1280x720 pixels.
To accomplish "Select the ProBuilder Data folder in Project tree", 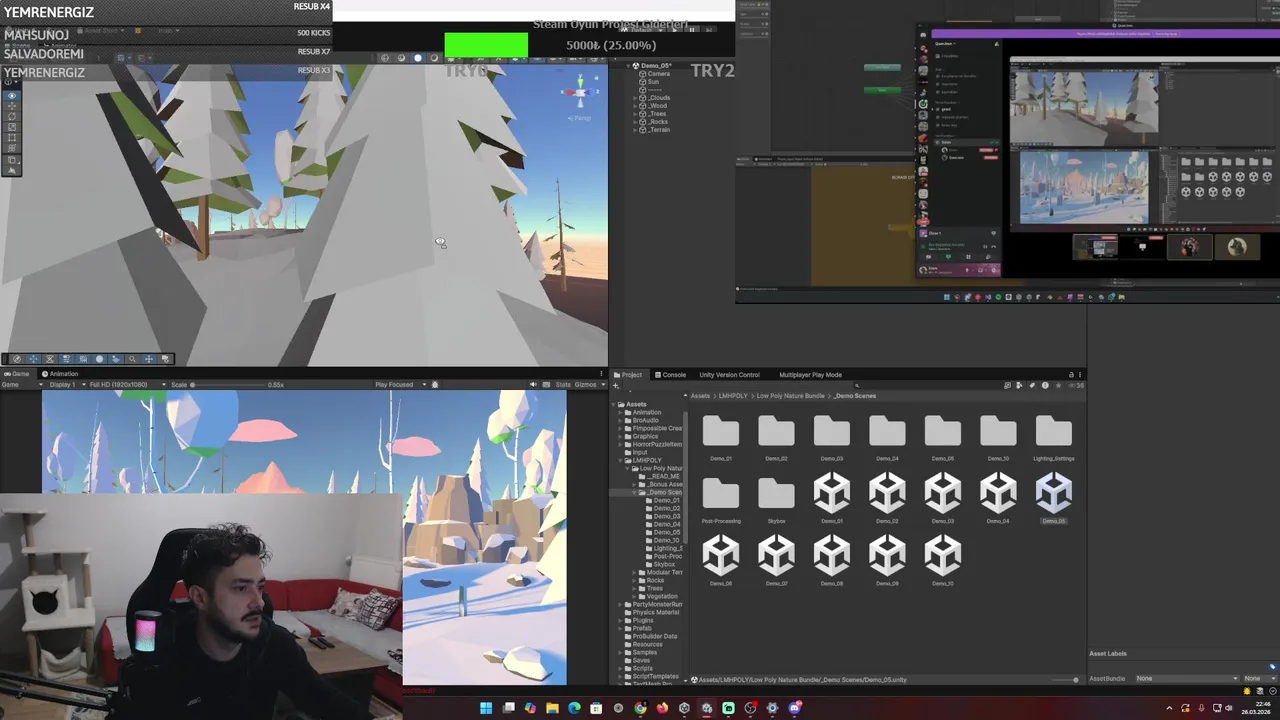I will (654, 636).
